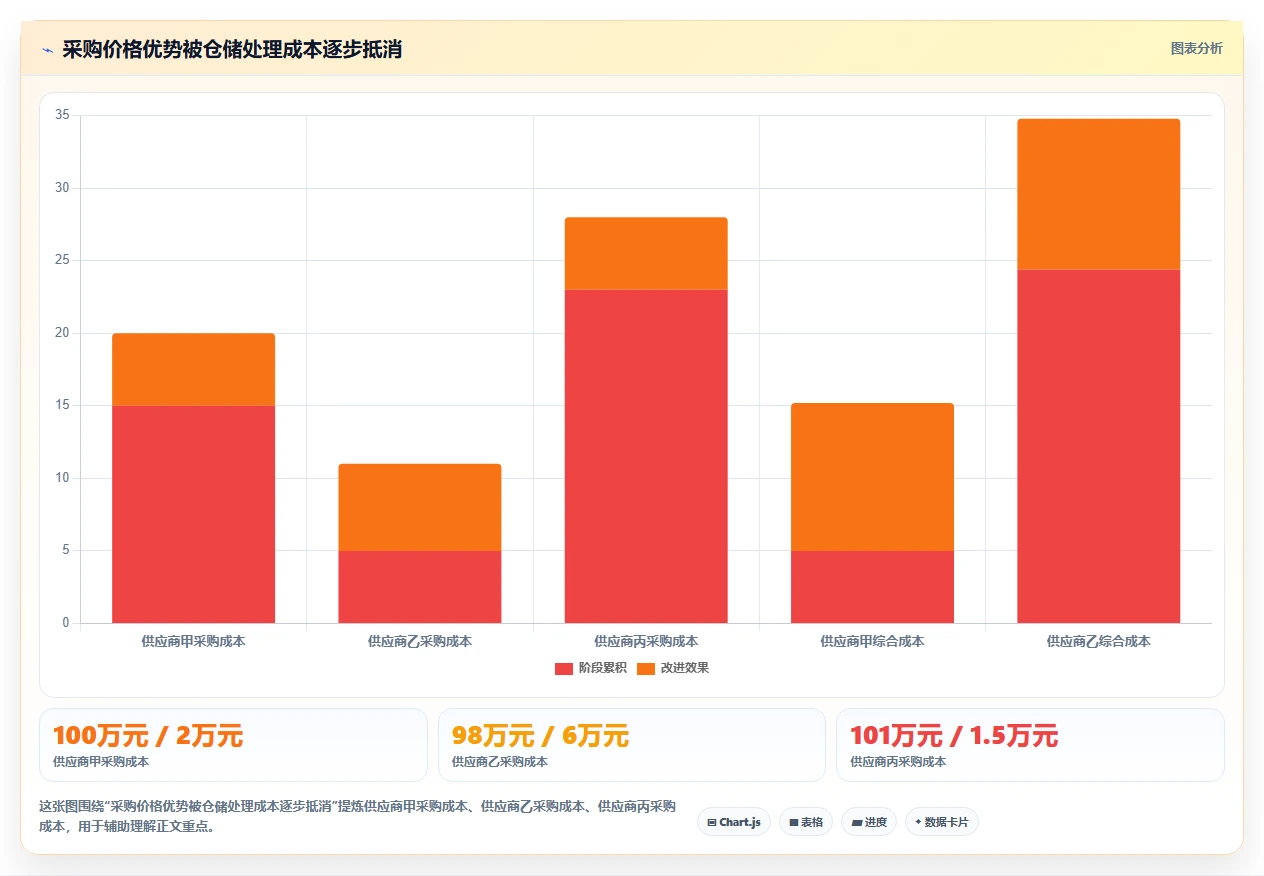1264x876 pixels.
Task: Click the description paragraph starting 这张图围绕
Action: point(357,816)
